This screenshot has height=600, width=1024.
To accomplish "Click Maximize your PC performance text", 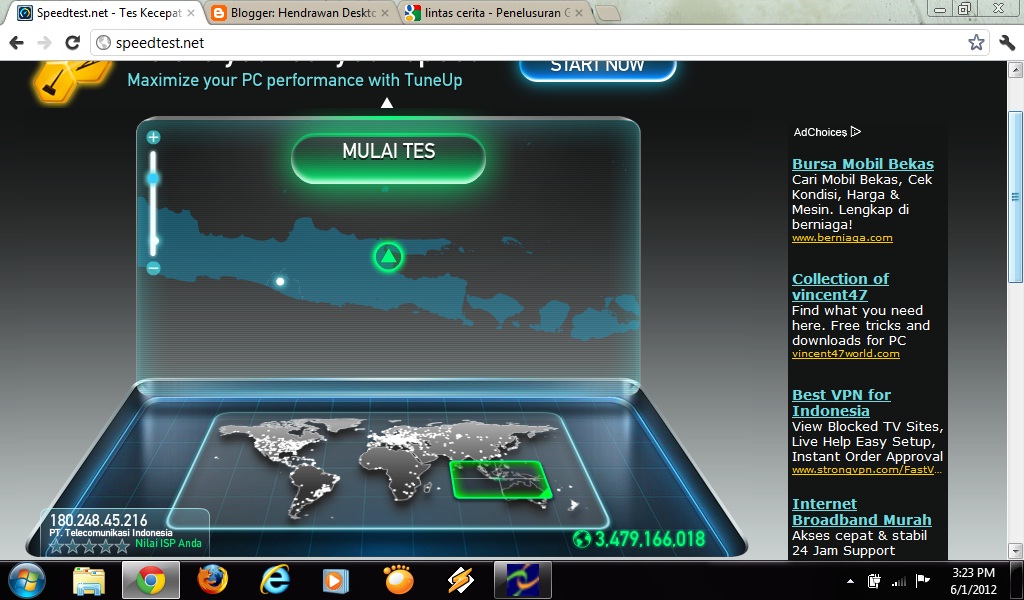I will click(295, 80).
